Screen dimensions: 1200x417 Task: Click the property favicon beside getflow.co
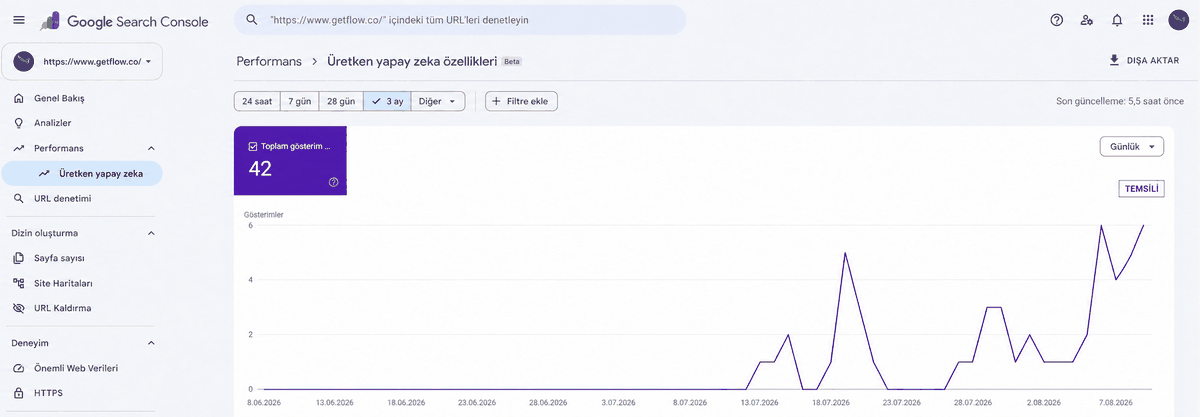[24, 62]
